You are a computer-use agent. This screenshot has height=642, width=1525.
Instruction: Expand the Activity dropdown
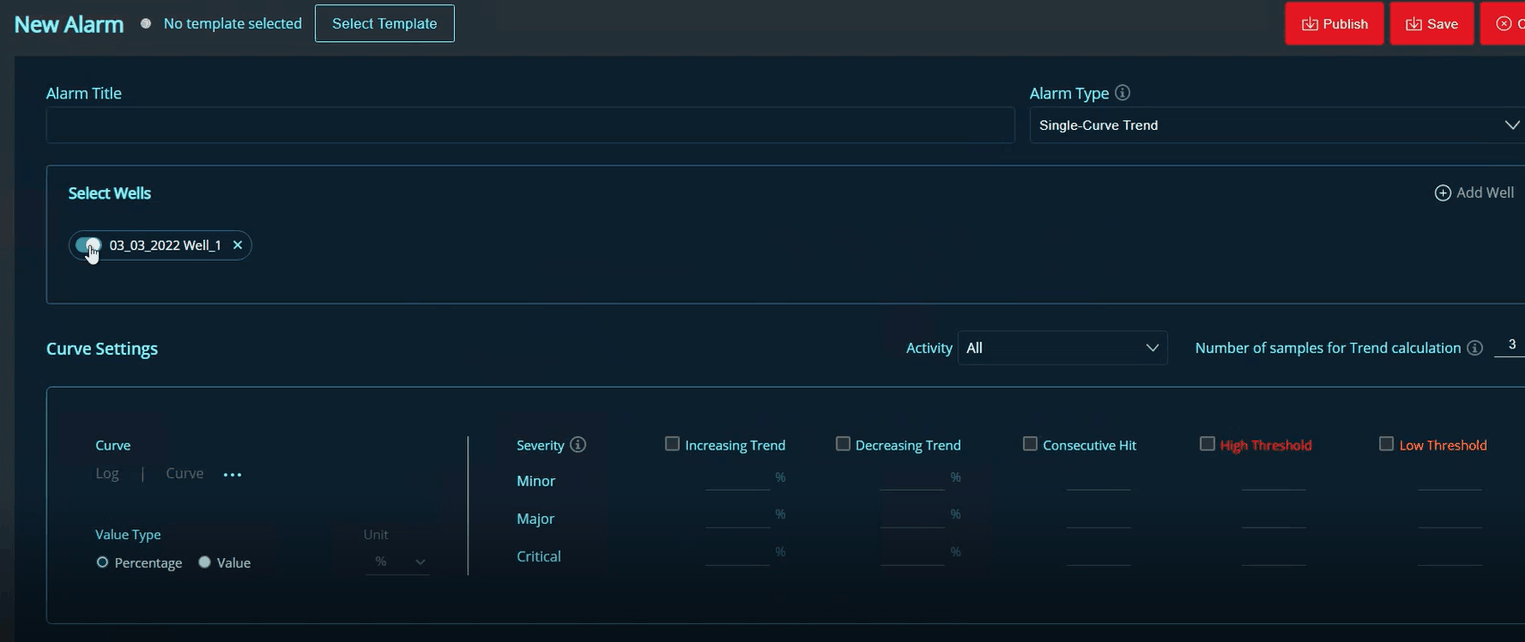1062,348
